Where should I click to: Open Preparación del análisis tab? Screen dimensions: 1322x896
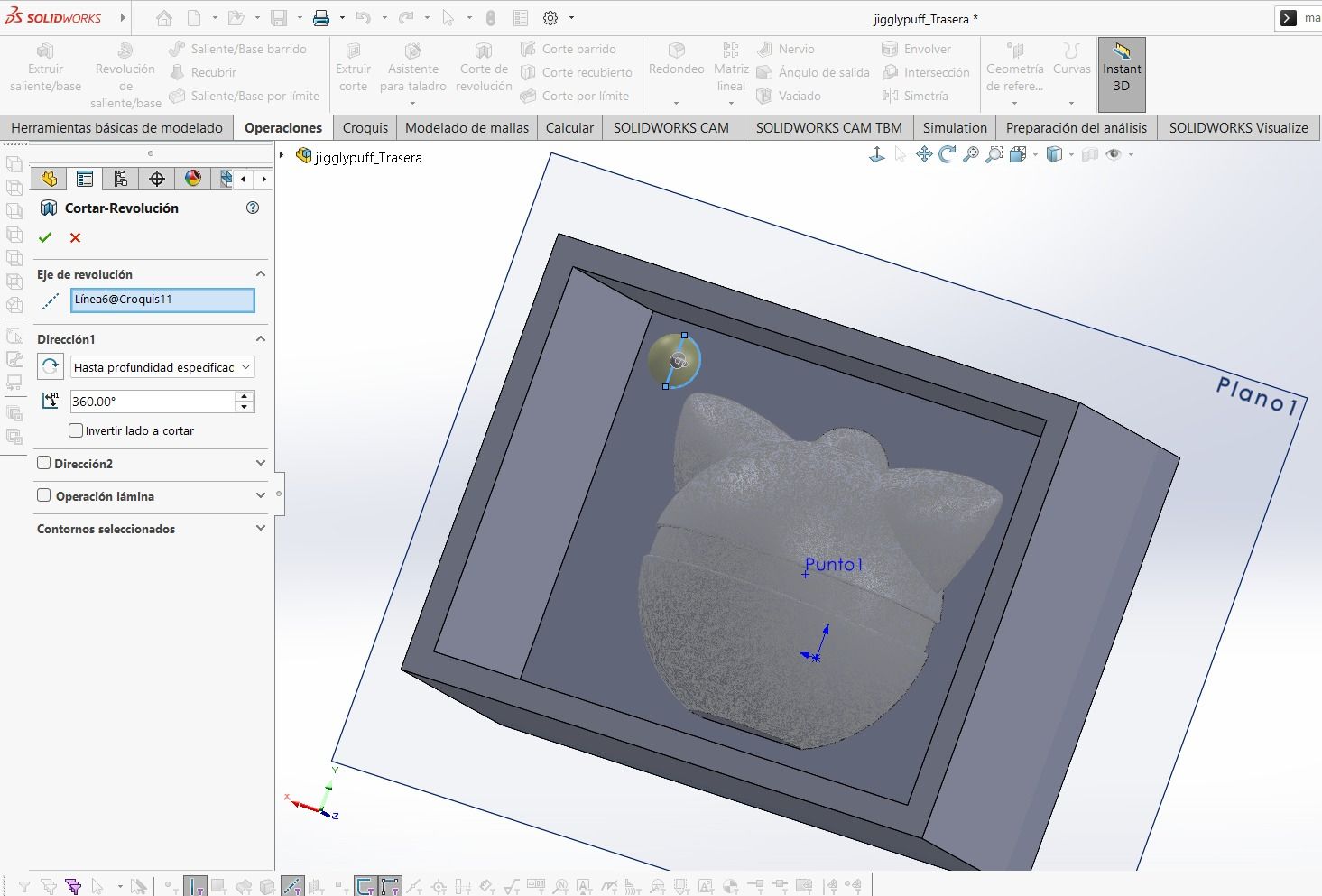(x=1077, y=128)
